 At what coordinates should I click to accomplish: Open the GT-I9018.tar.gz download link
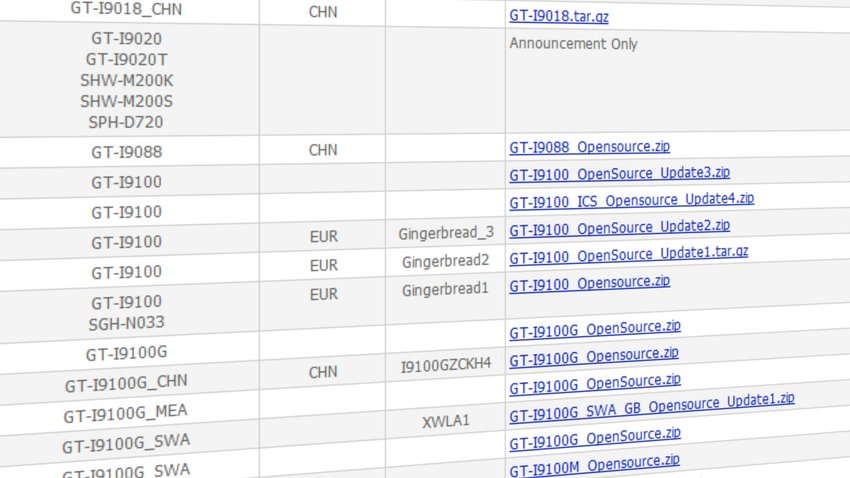[558, 16]
